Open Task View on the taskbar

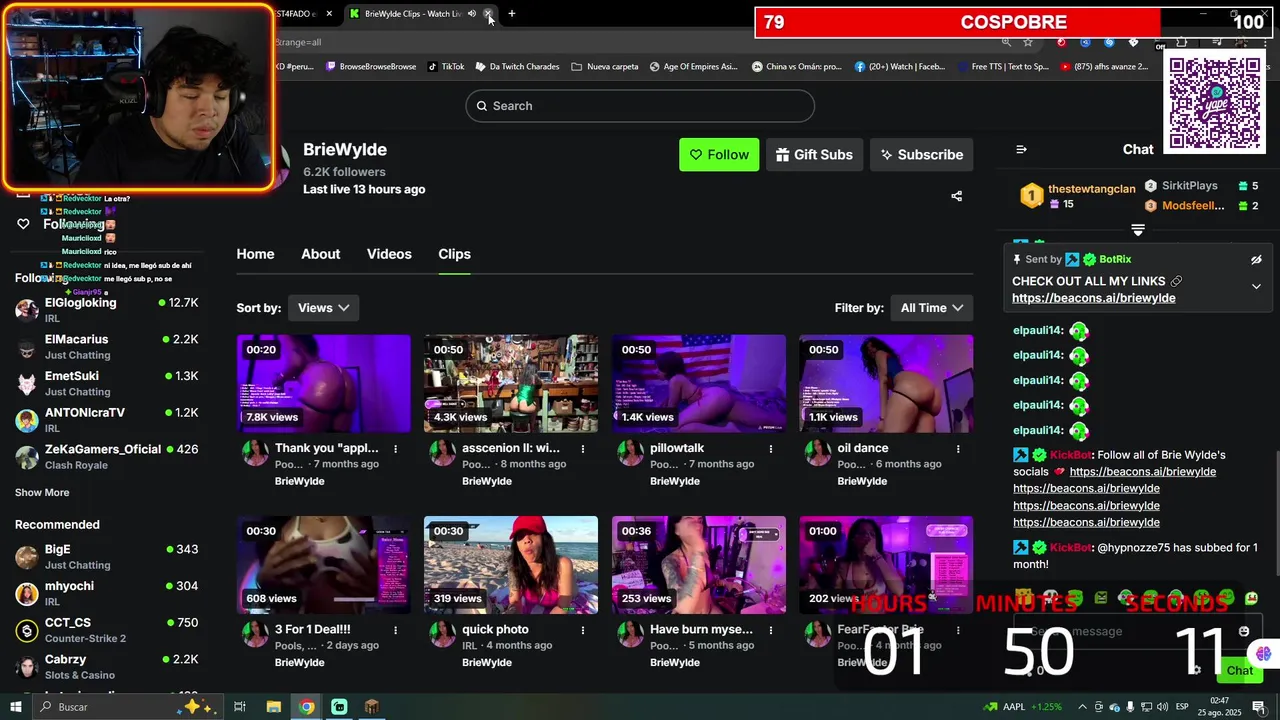pos(240,707)
